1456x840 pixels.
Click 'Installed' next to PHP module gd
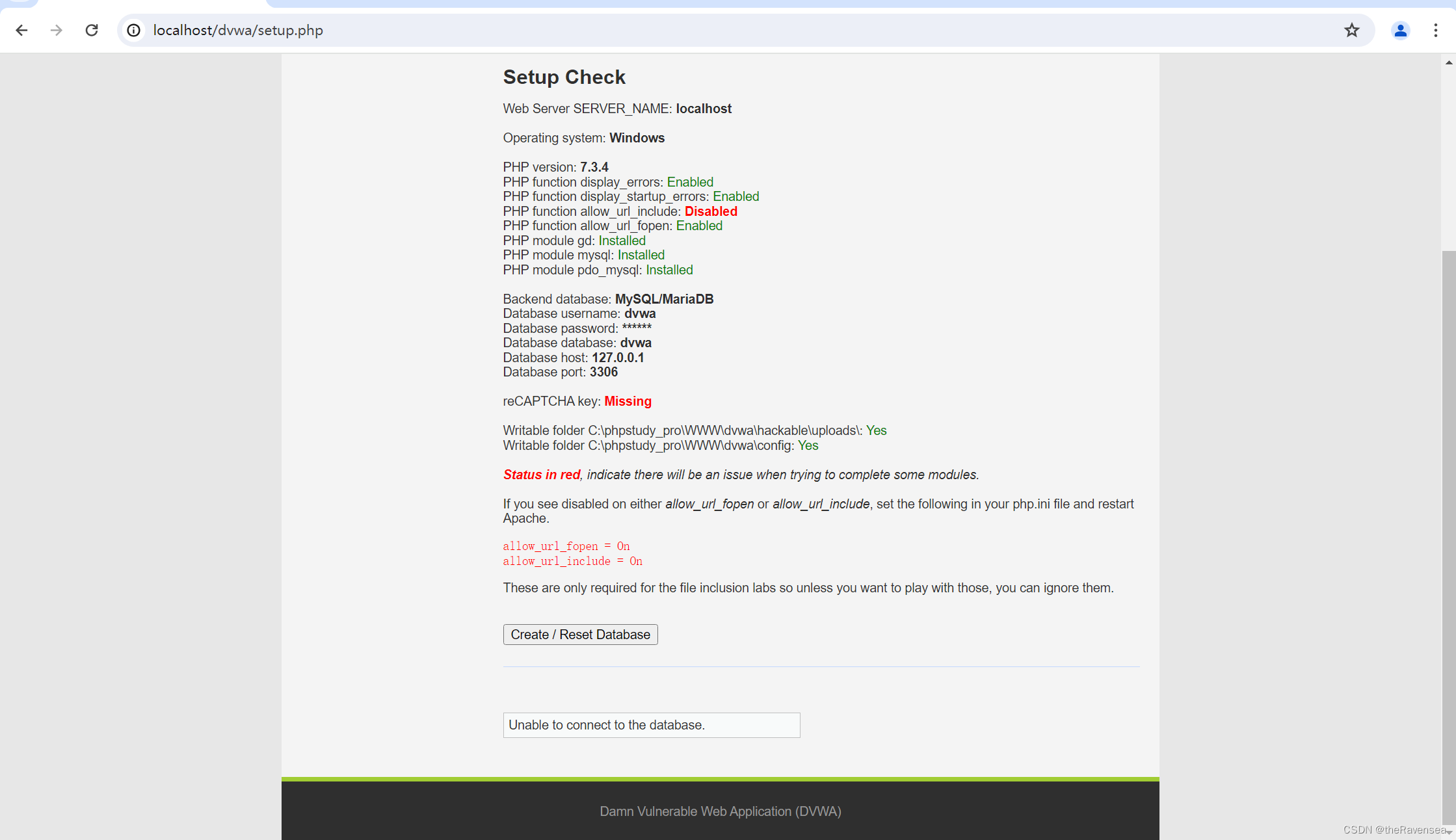click(x=622, y=241)
